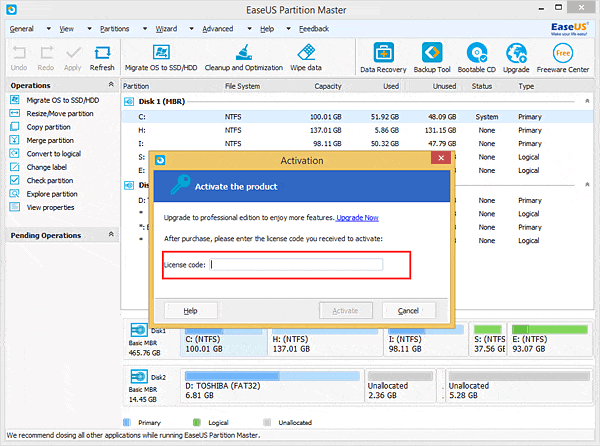Select Migrate OS to SSD/HDD in Operations panel
Viewport: 600px width, 446px height.
[62, 100]
